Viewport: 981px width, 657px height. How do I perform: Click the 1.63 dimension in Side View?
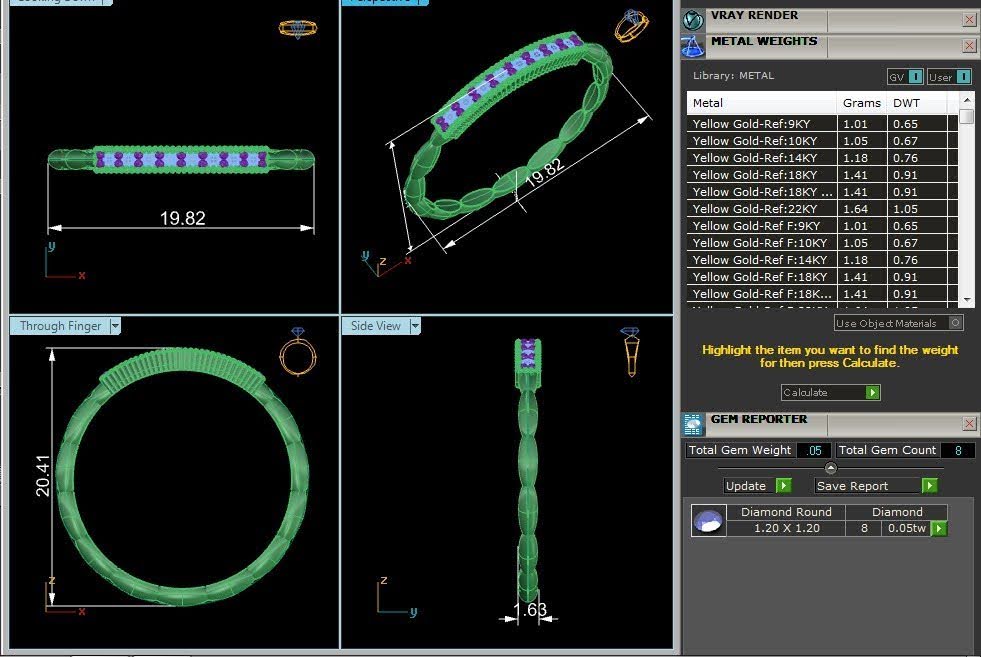[529, 609]
